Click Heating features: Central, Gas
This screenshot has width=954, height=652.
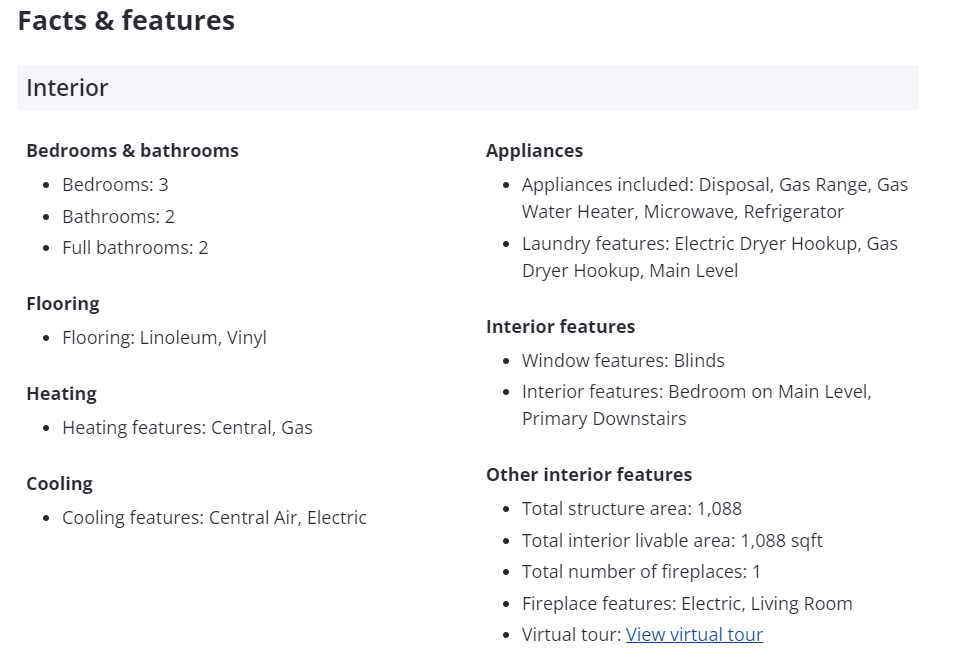point(187,428)
